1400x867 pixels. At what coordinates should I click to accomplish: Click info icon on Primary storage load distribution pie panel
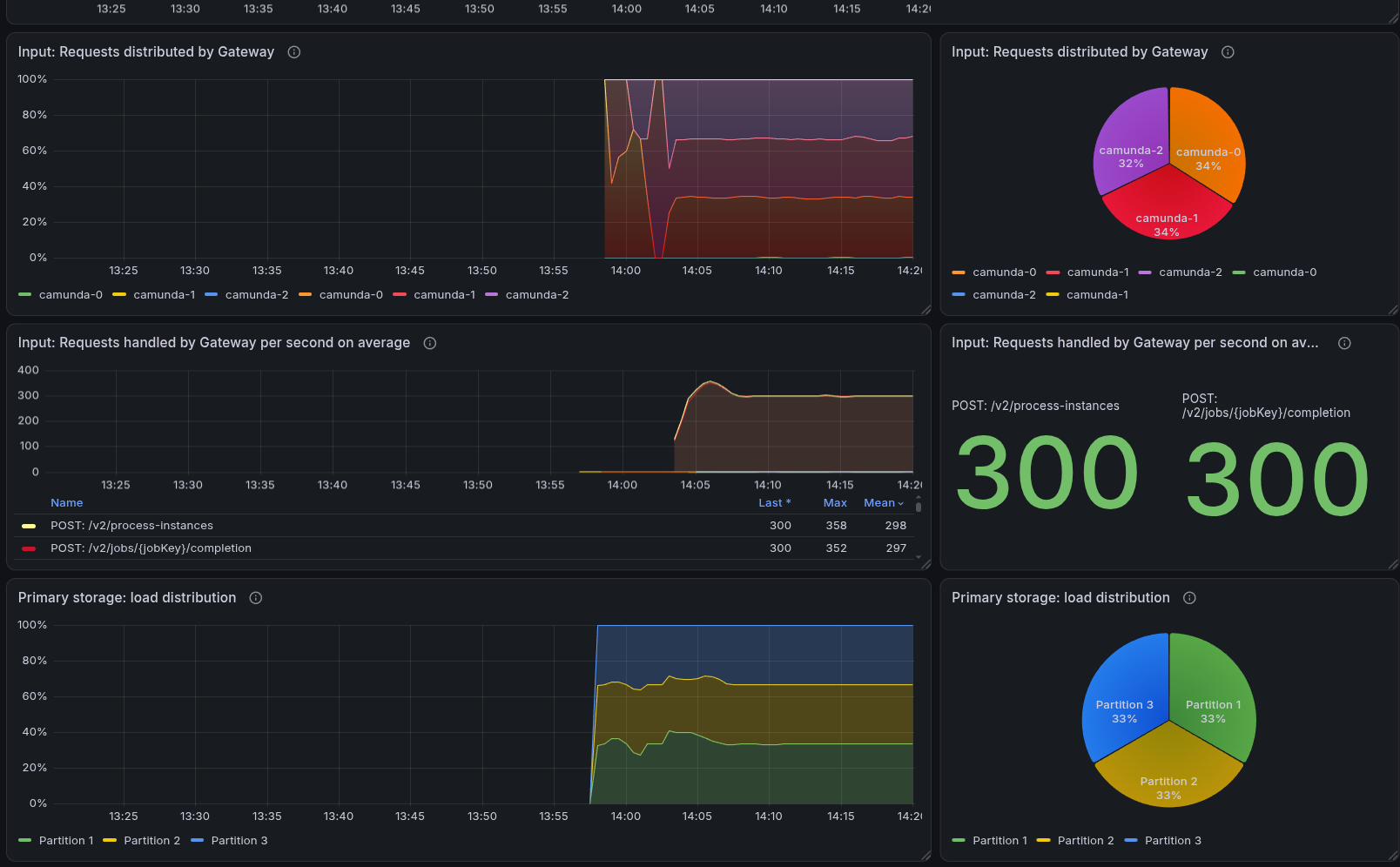[x=1189, y=598]
